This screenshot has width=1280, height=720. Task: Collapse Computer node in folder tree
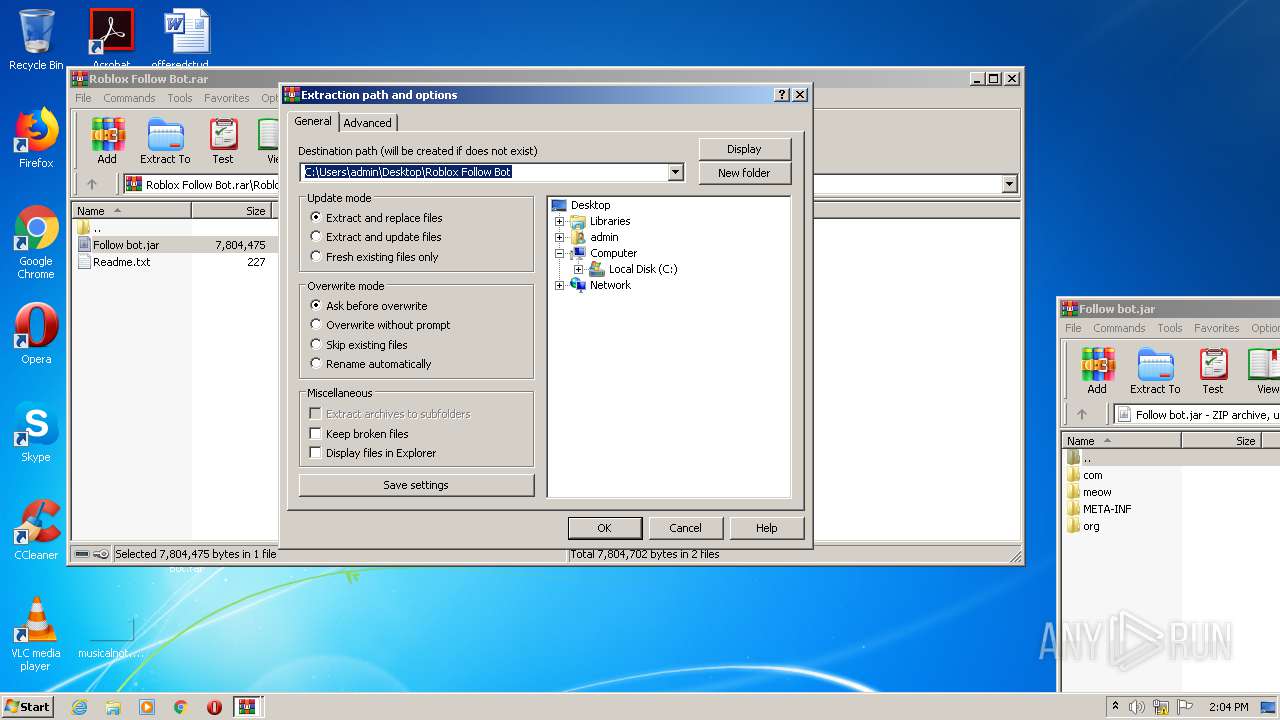[x=560, y=253]
